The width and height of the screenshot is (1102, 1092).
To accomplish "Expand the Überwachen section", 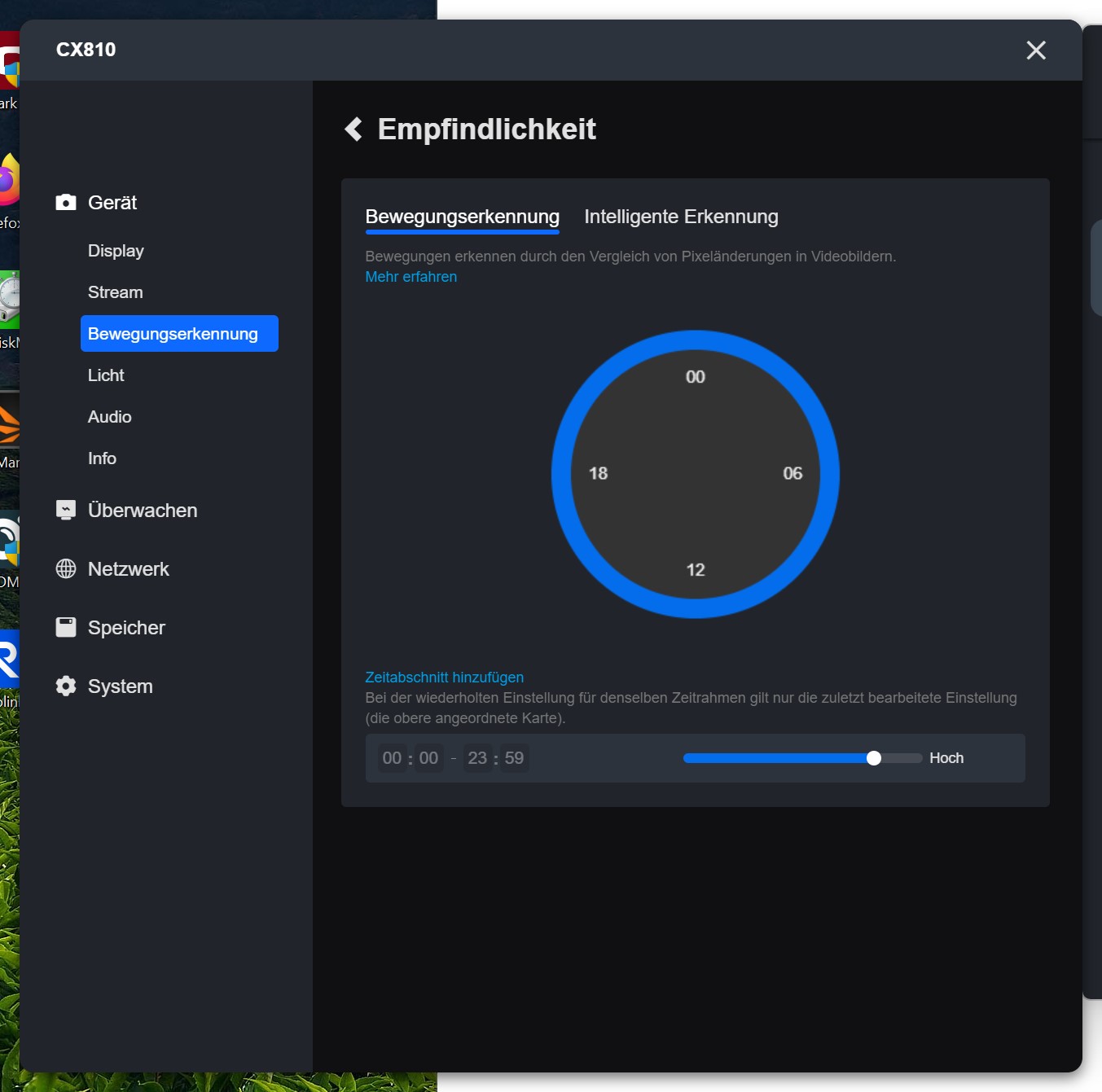I will click(143, 510).
